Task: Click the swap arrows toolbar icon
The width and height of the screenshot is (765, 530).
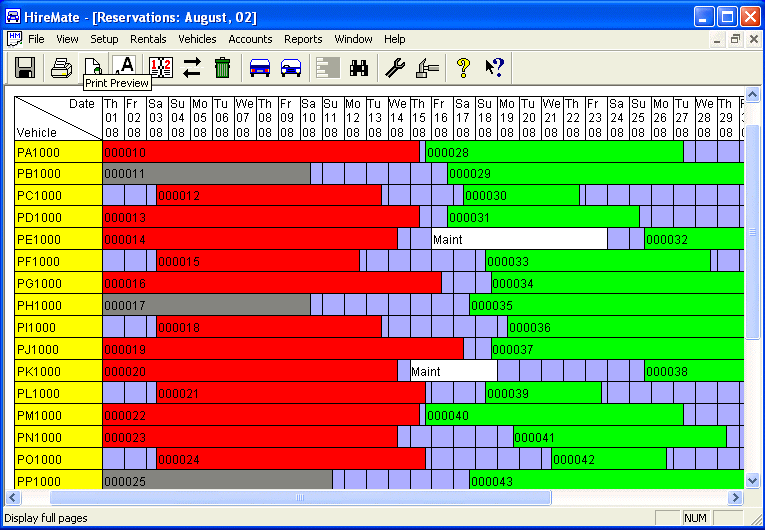Action: (192, 68)
